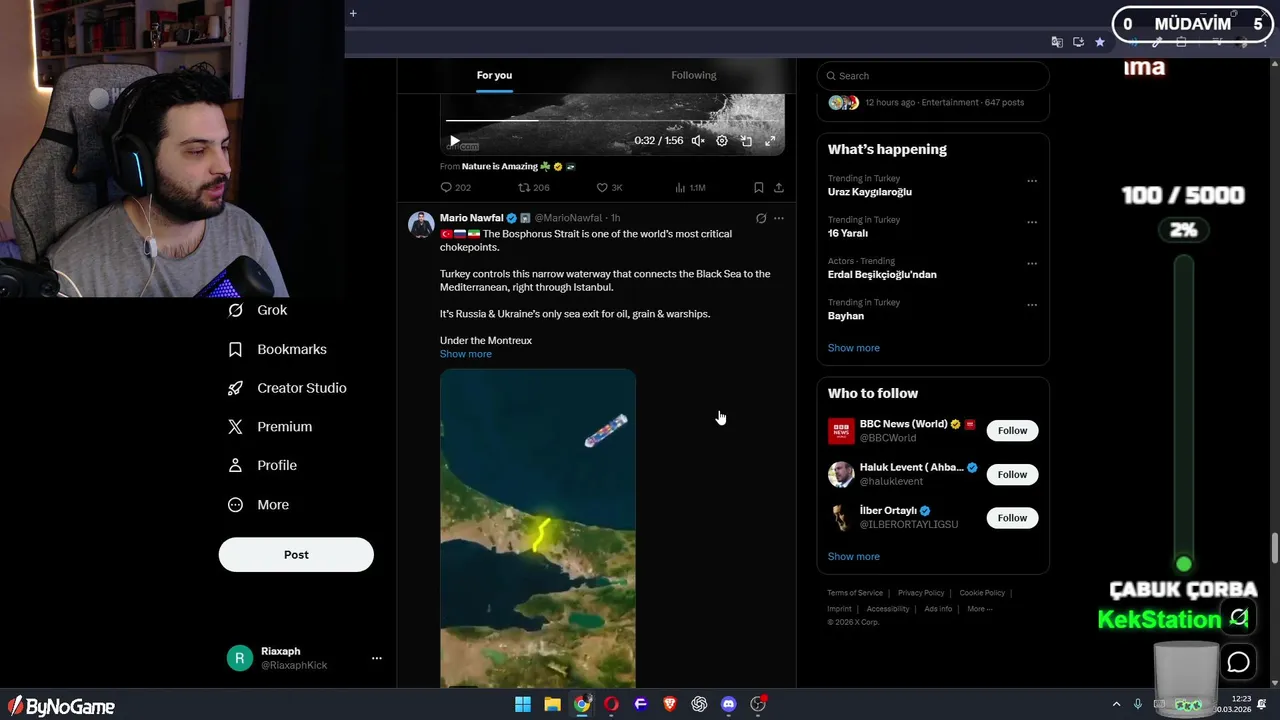Image resolution: width=1280 pixels, height=720 pixels.
Task: Open Premium from the sidebar
Action: coord(271,427)
